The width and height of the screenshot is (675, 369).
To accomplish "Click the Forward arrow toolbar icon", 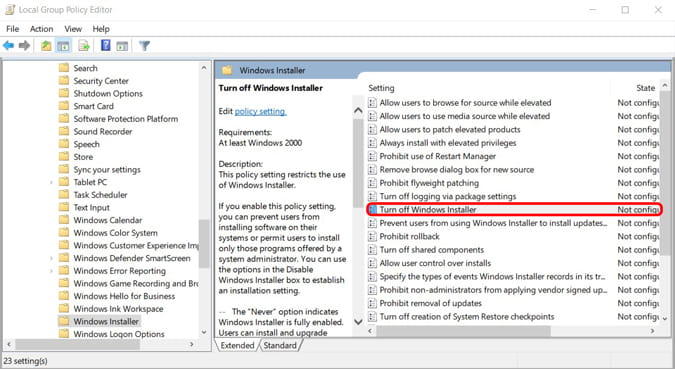I will click(25, 45).
